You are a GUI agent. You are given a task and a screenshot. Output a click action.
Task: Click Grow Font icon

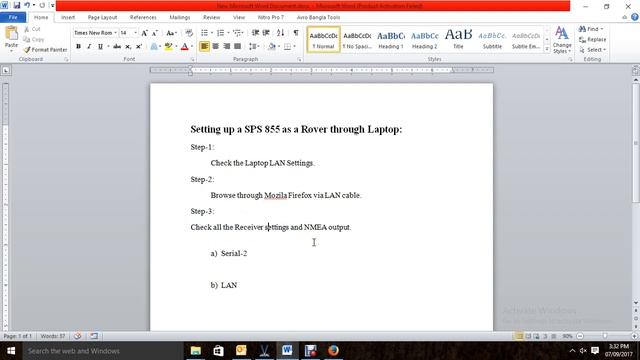[144, 33]
